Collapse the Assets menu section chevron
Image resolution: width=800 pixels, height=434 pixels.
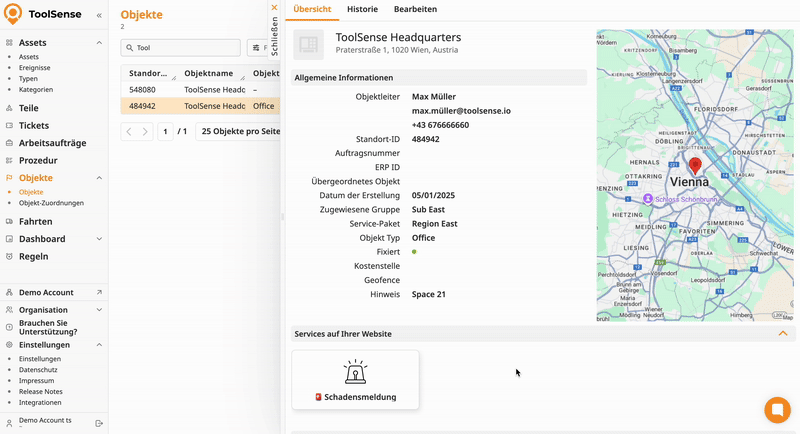pyautogui.click(x=99, y=43)
